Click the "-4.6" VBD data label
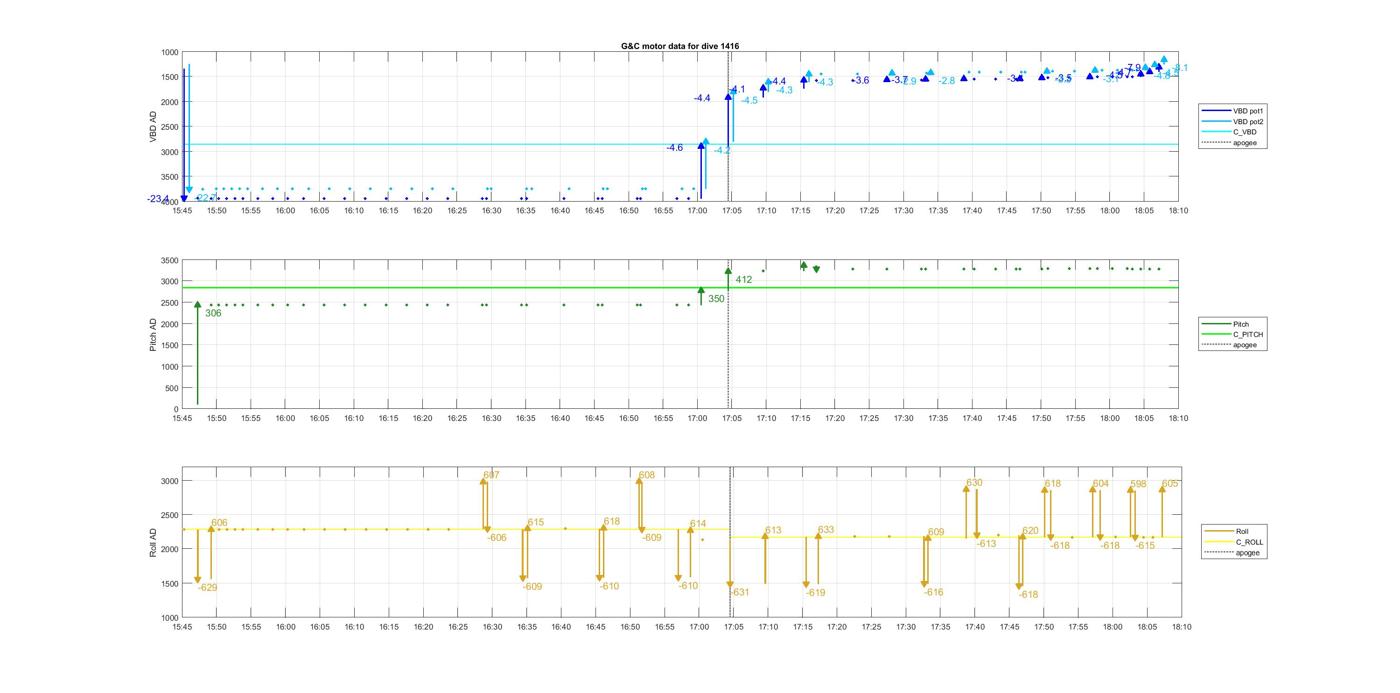Image resolution: width=1400 pixels, height=693 pixels. (675, 148)
